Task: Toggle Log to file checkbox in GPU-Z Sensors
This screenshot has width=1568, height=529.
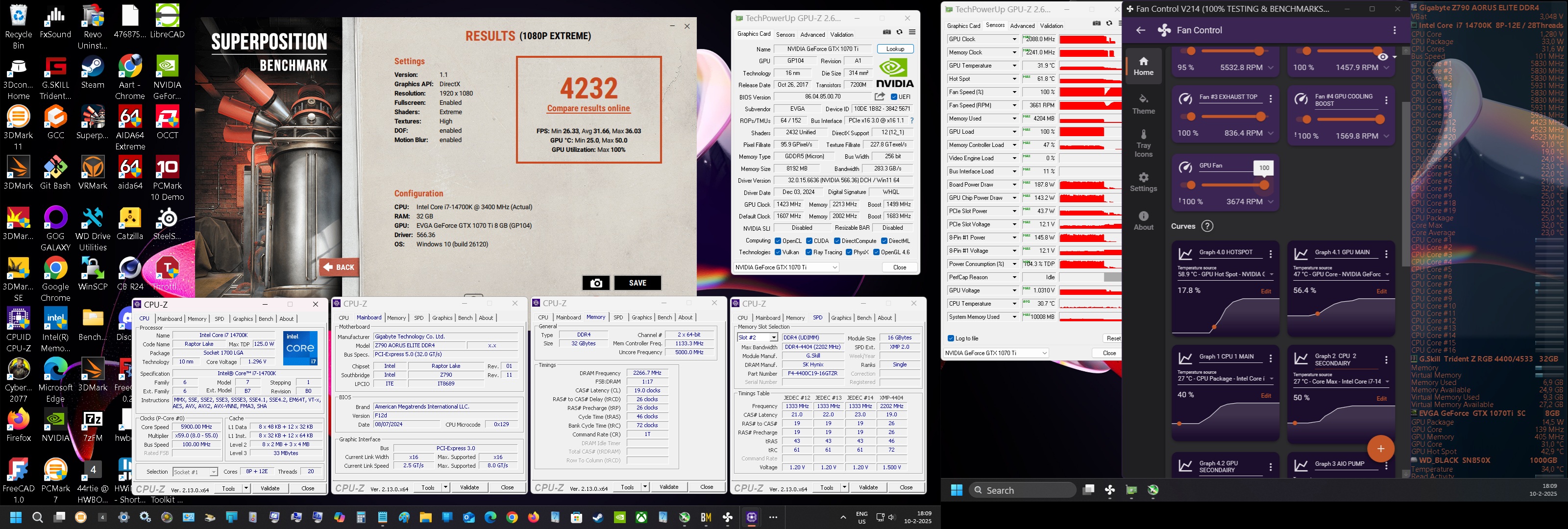Action: (x=951, y=338)
